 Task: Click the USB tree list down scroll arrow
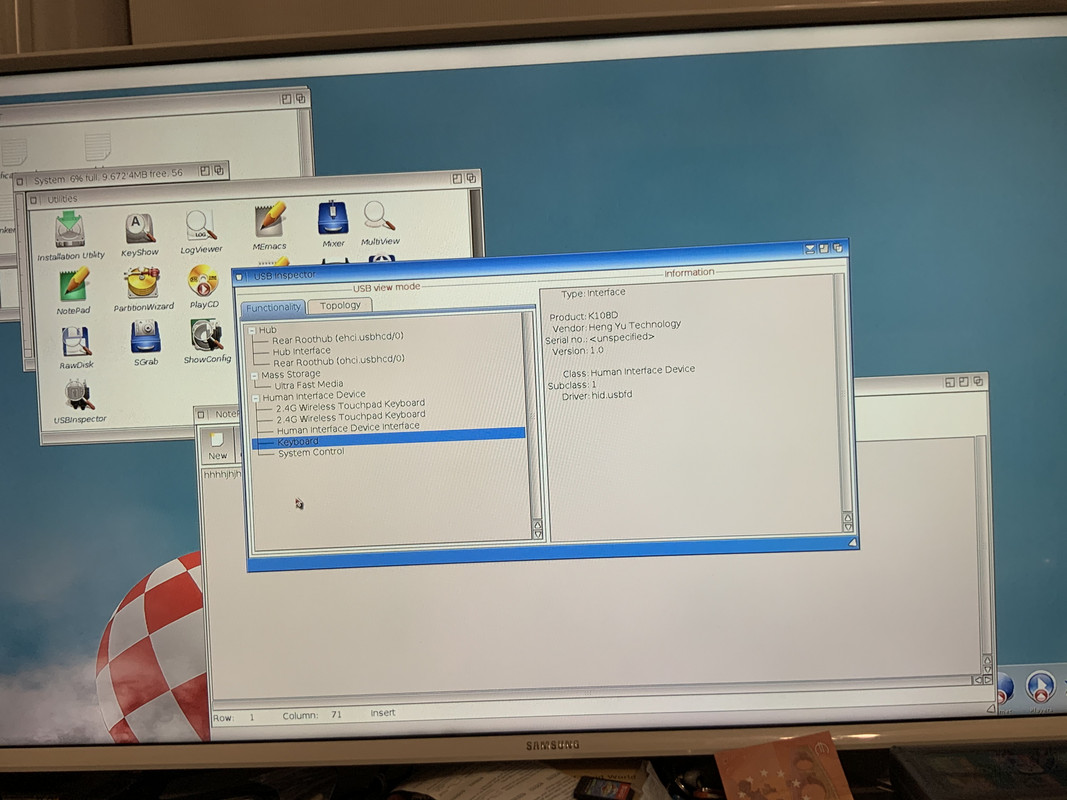click(538, 535)
